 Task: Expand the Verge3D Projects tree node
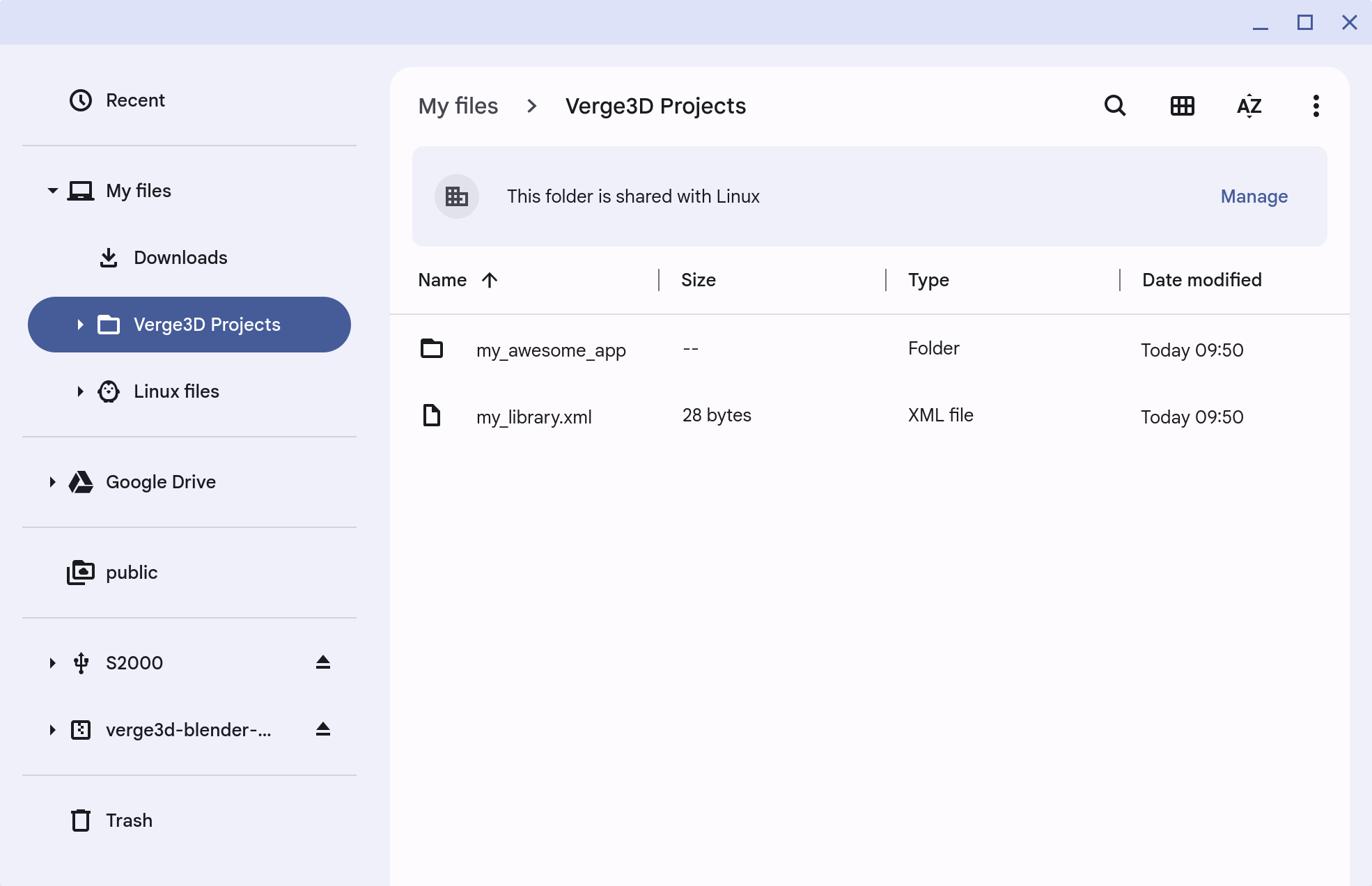click(80, 325)
